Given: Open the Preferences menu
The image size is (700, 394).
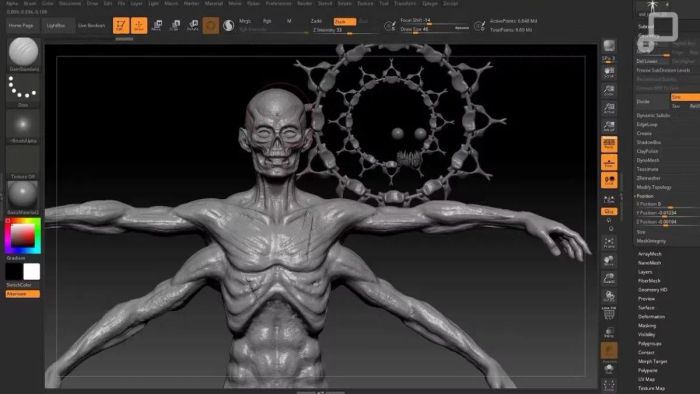Looking at the screenshot, I should coord(279,4).
